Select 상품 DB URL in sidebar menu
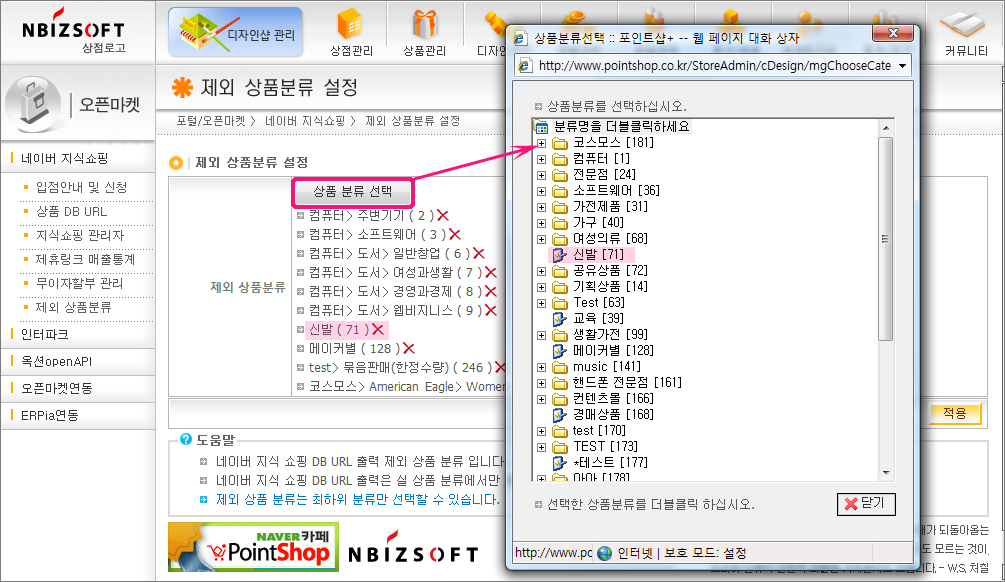 tap(70, 211)
